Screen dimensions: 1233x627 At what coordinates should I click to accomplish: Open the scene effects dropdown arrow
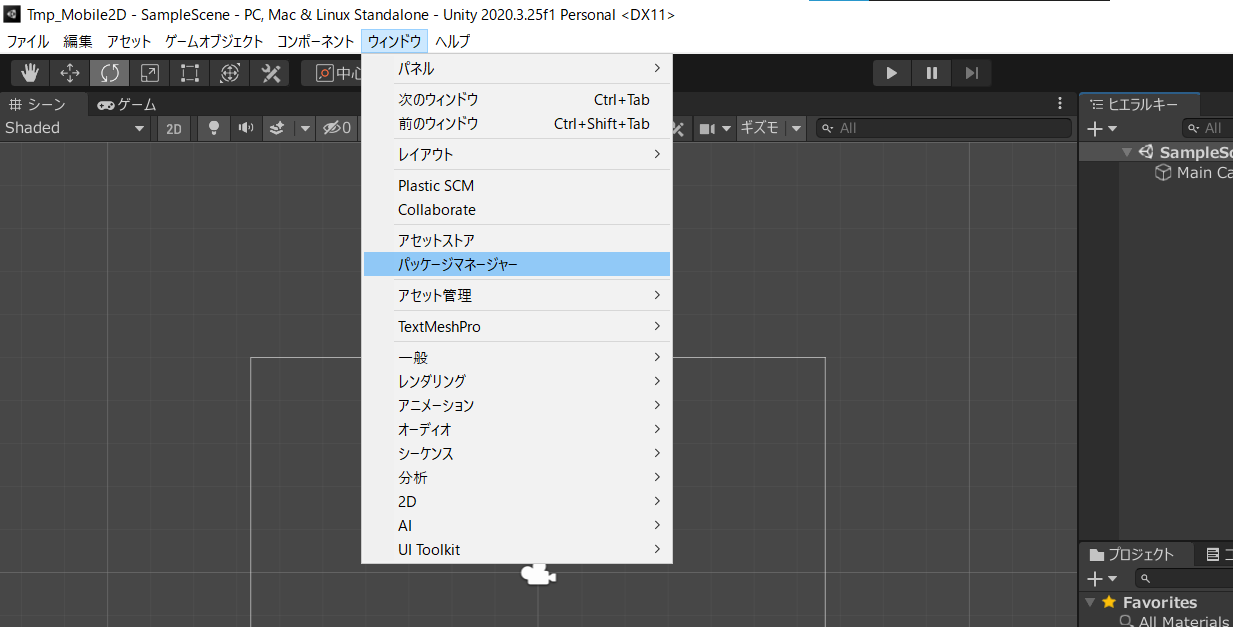pyautogui.click(x=304, y=128)
